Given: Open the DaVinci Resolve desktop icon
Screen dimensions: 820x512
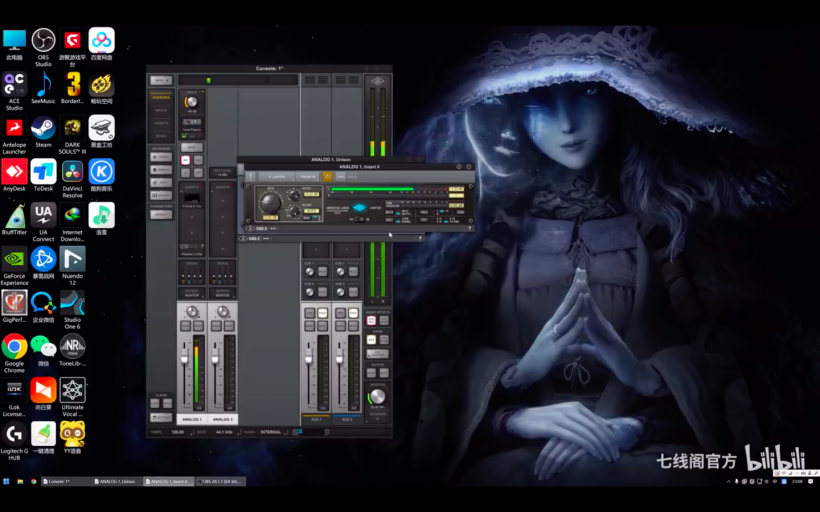Looking at the screenshot, I should (x=72, y=179).
